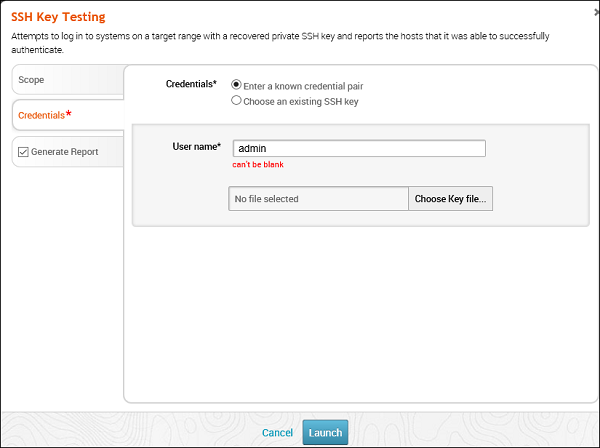Screen dimensions: 600x448
Task: Launch the SSH key test
Action: (325, 433)
